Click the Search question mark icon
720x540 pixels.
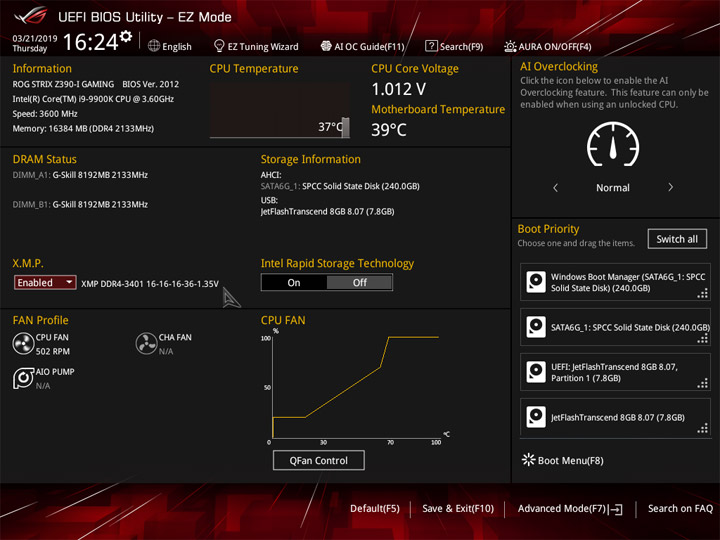(x=431, y=46)
